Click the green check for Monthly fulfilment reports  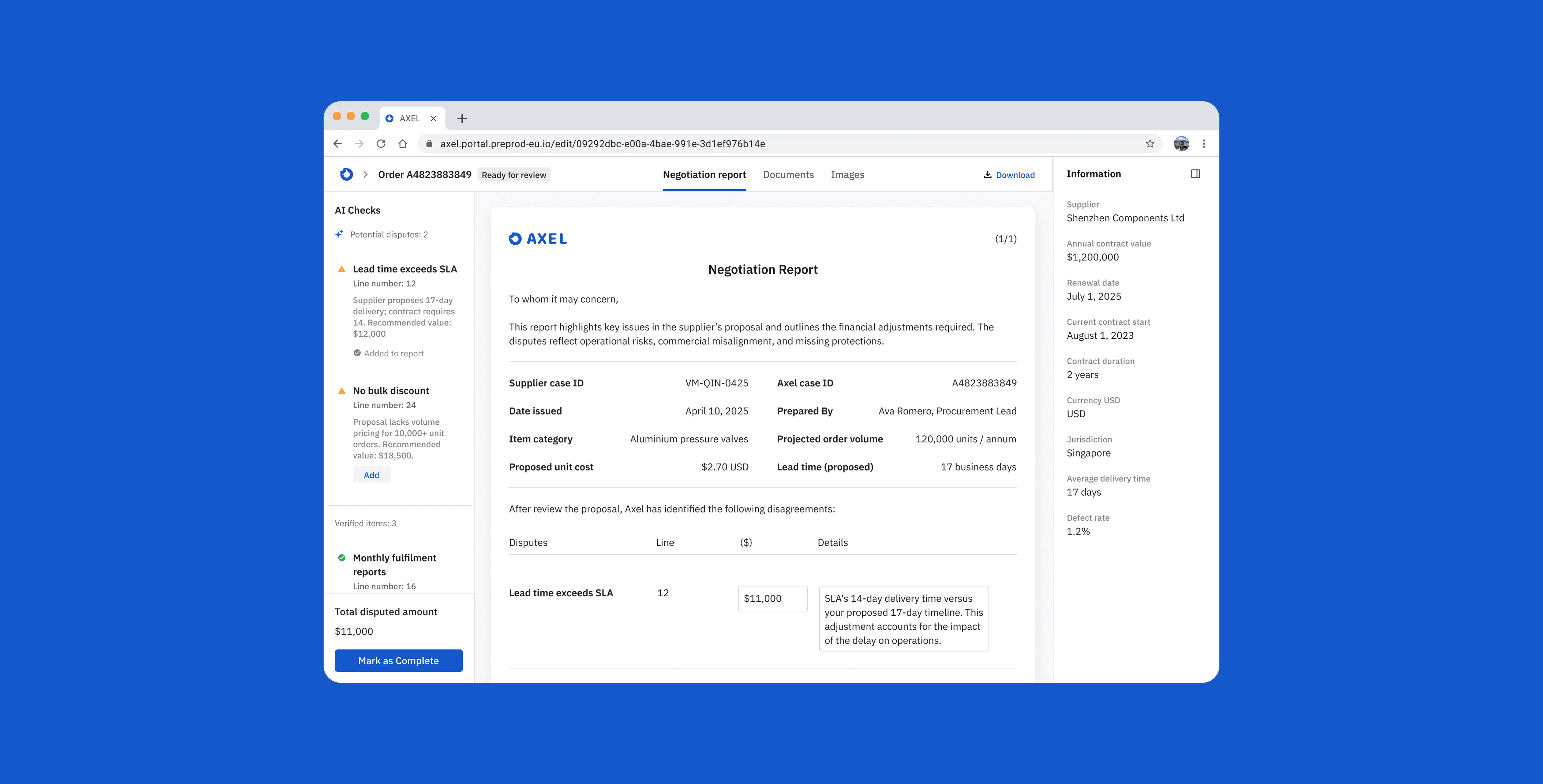click(342, 557)
